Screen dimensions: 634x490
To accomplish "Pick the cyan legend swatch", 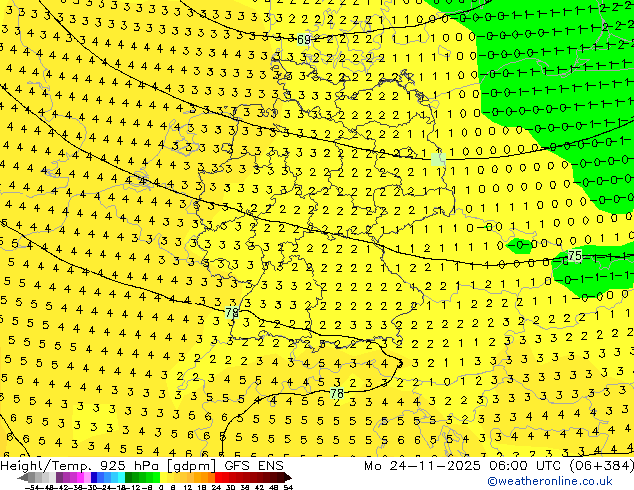I will pyautogui.click(x=122, y=477).
